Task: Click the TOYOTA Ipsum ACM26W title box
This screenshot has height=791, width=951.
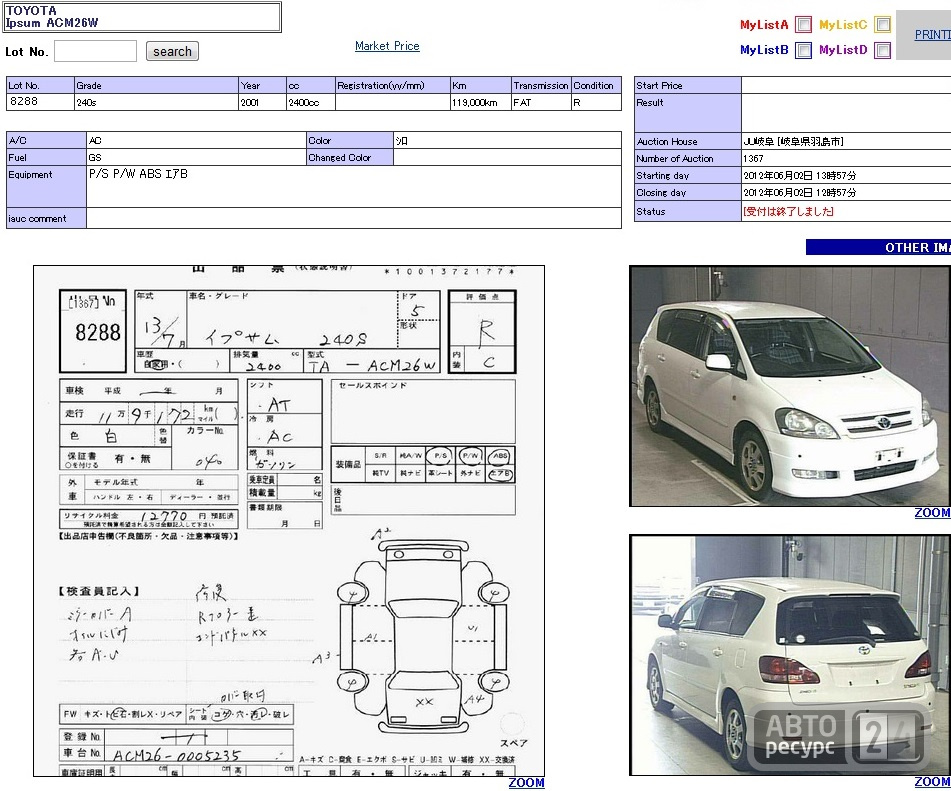Action: tap(143, 17)
